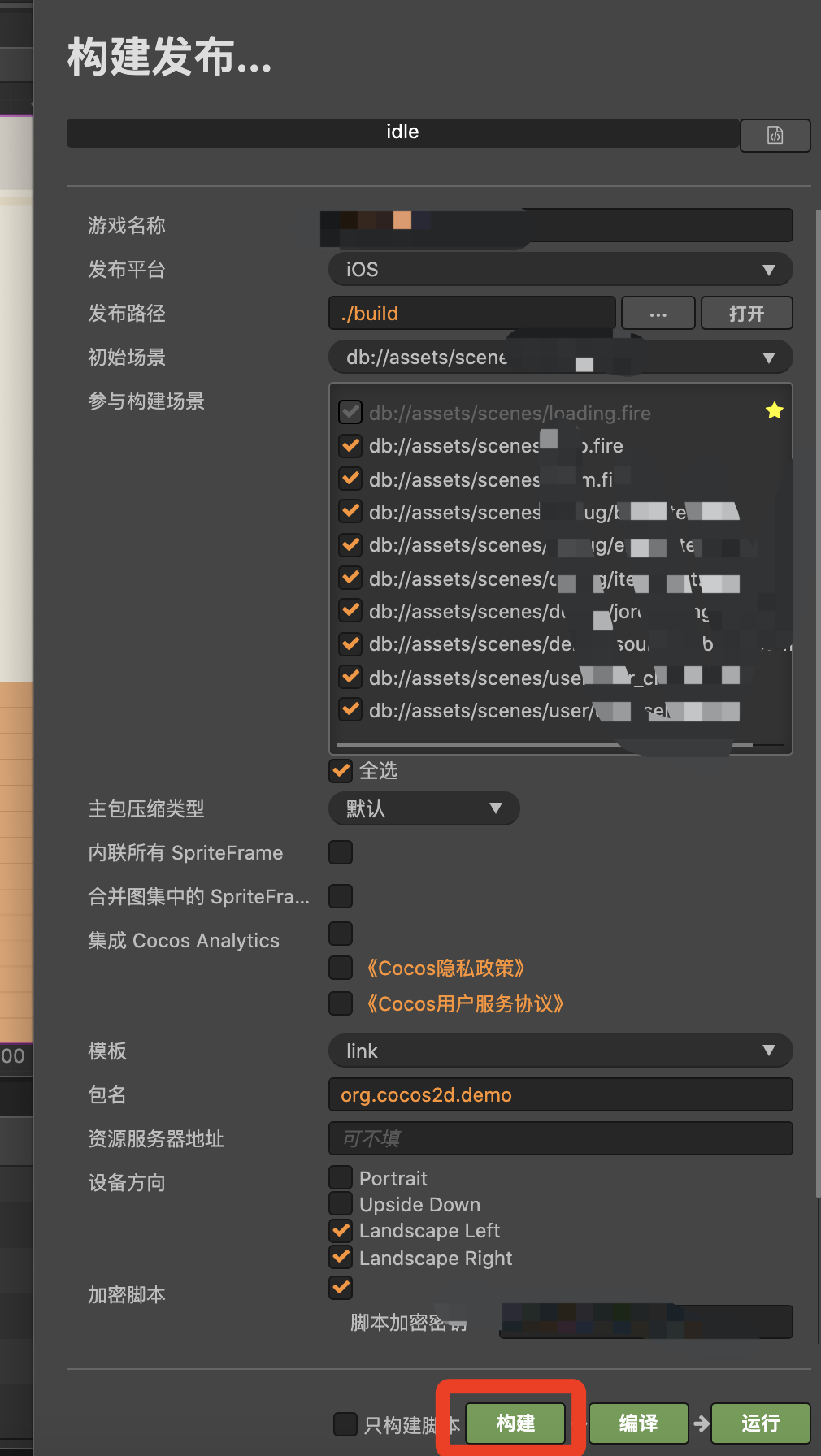The height and width of the screenshot is (1456, 821).
Task: Click the scene list horizontal scrollbar
Action: coord(544,744)
